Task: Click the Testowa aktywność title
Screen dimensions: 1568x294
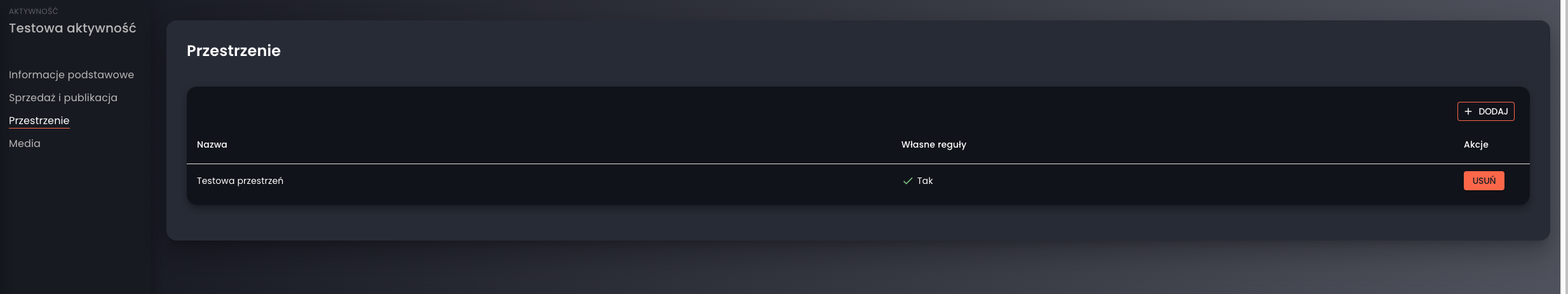Action: pos(72,28)
